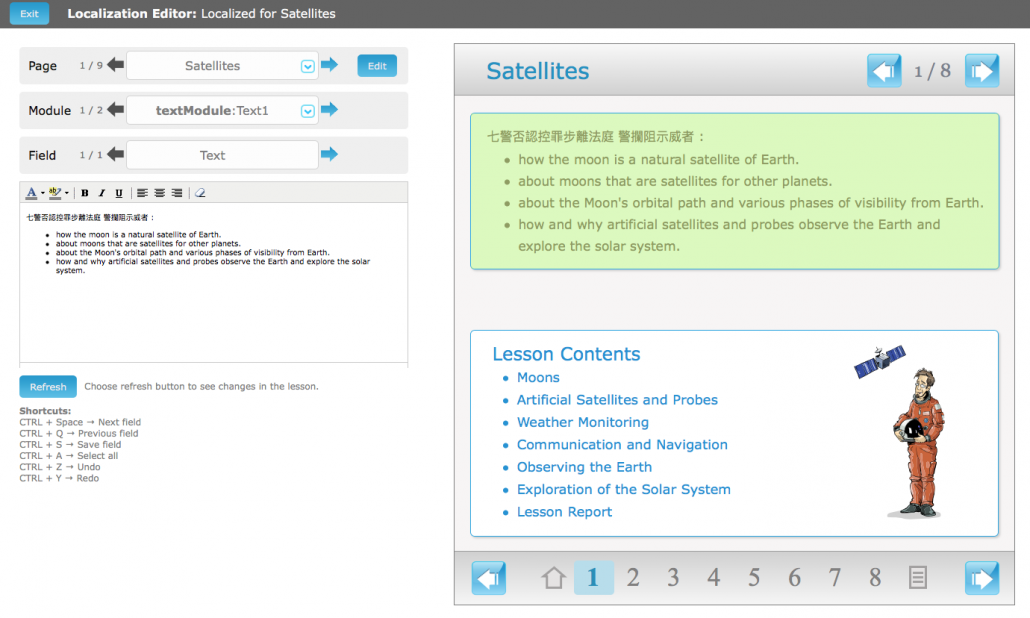Align text to center icon

(160, 193)
